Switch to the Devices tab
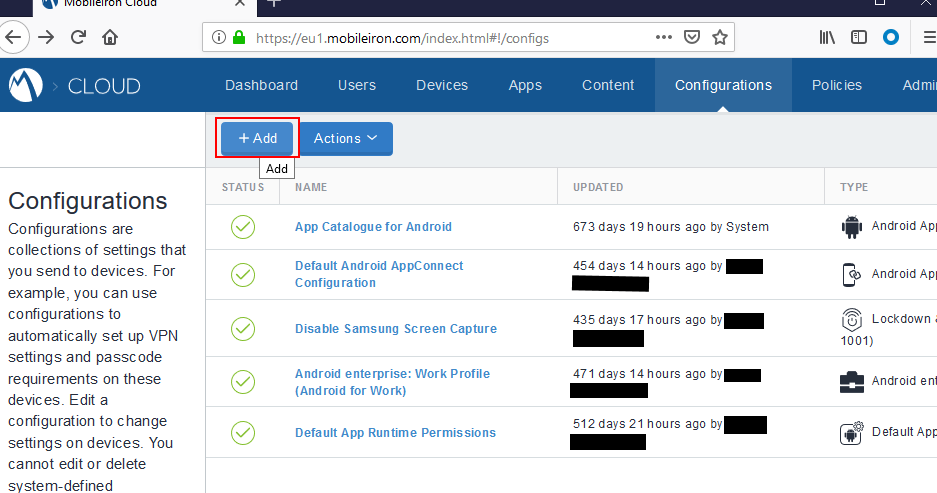This screenshot has height=493, width=937. 441,85
